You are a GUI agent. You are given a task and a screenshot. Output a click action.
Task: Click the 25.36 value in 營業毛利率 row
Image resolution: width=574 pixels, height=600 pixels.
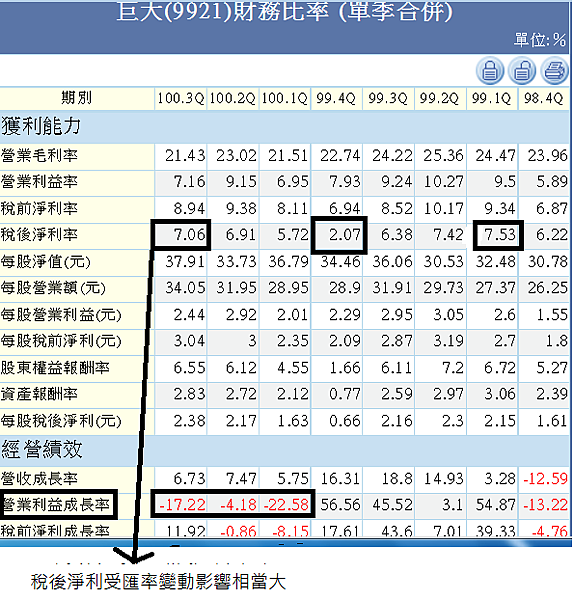(444, 156)
